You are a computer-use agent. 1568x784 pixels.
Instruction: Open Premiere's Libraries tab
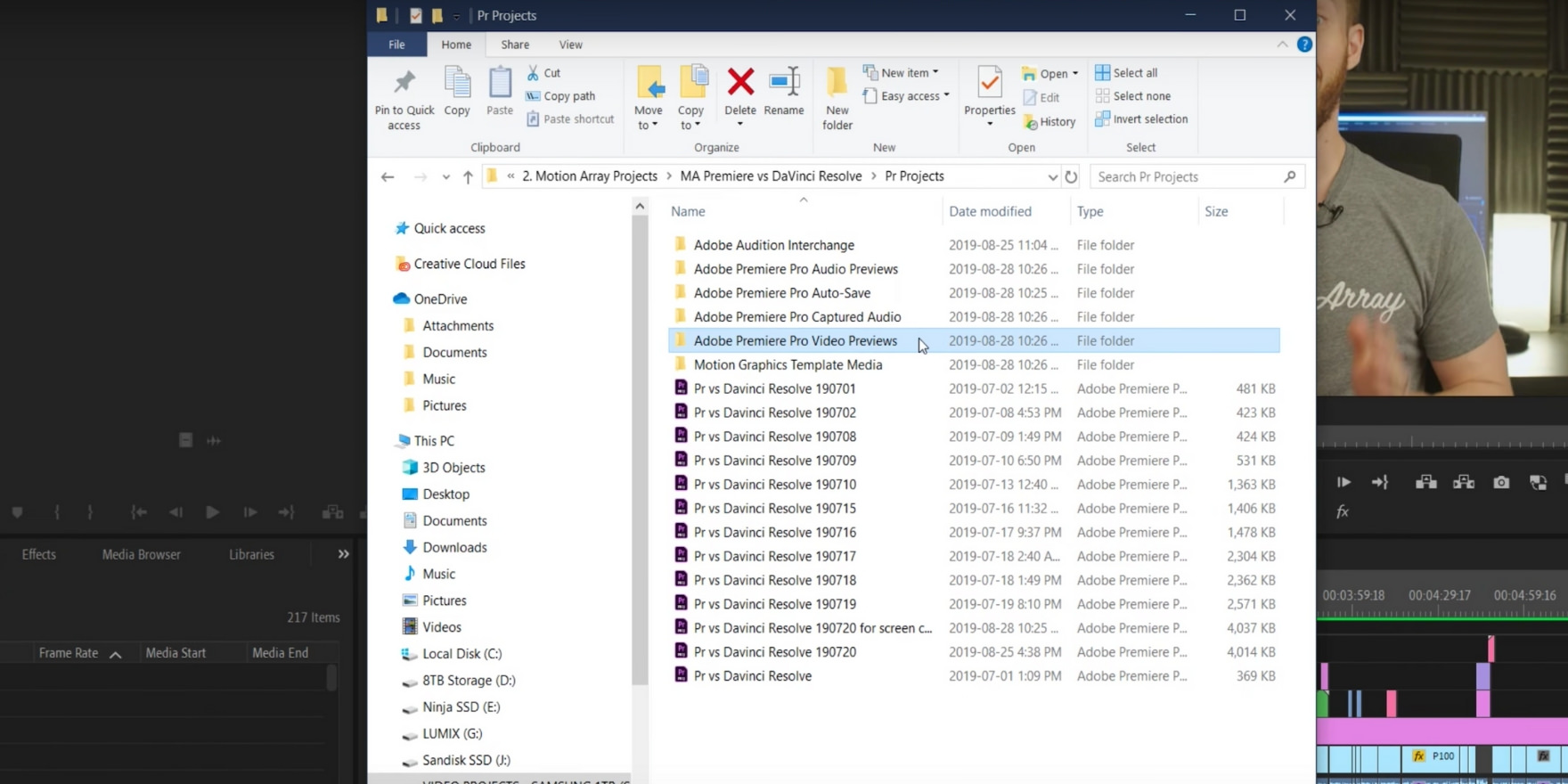251,554
